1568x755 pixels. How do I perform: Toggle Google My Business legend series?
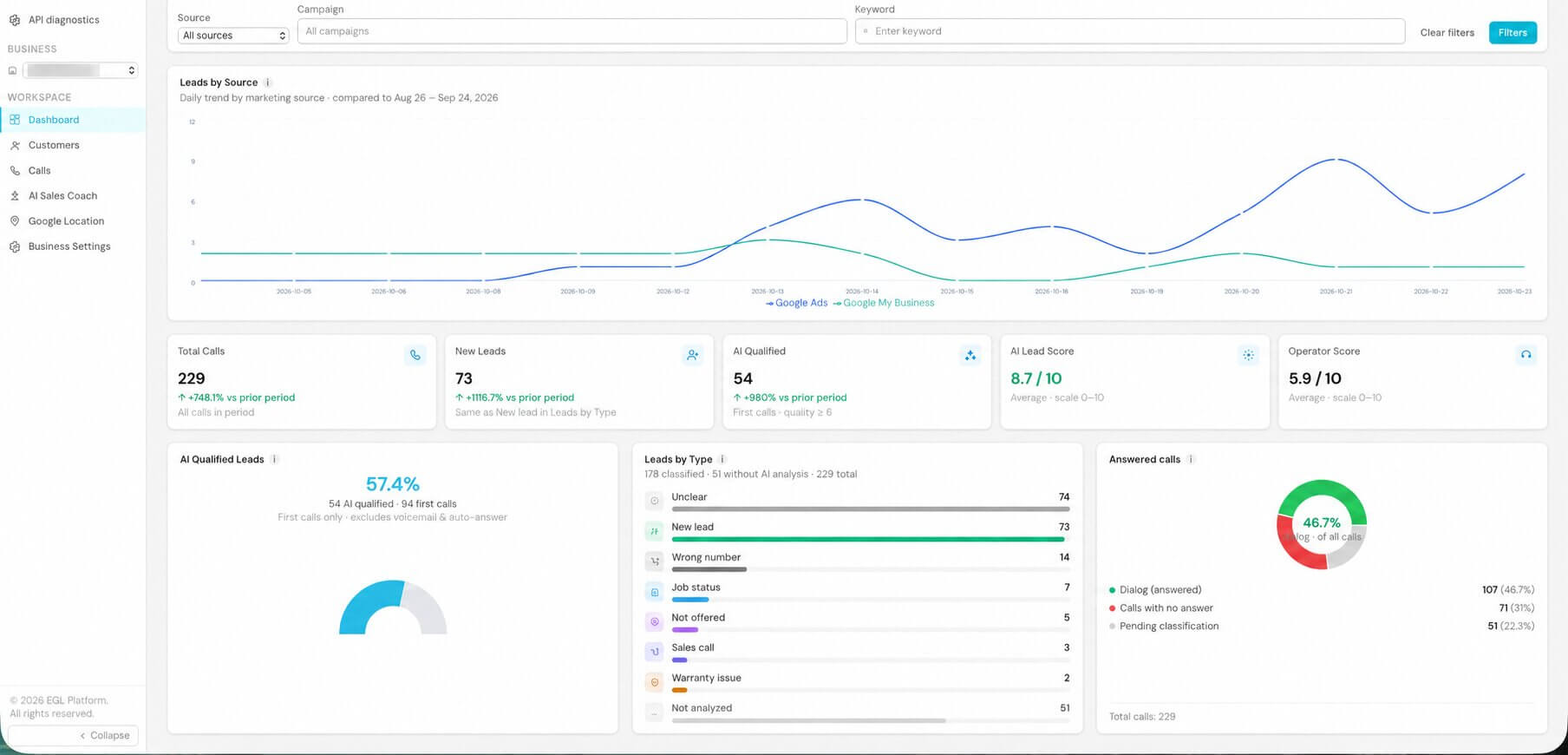coord(884,303)
